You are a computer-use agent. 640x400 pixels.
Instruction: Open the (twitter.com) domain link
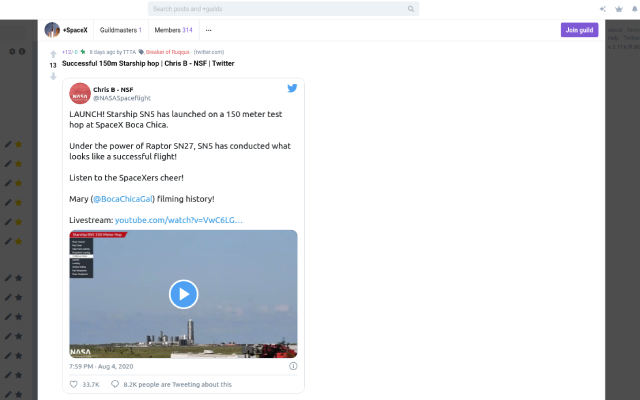point(209,52)
